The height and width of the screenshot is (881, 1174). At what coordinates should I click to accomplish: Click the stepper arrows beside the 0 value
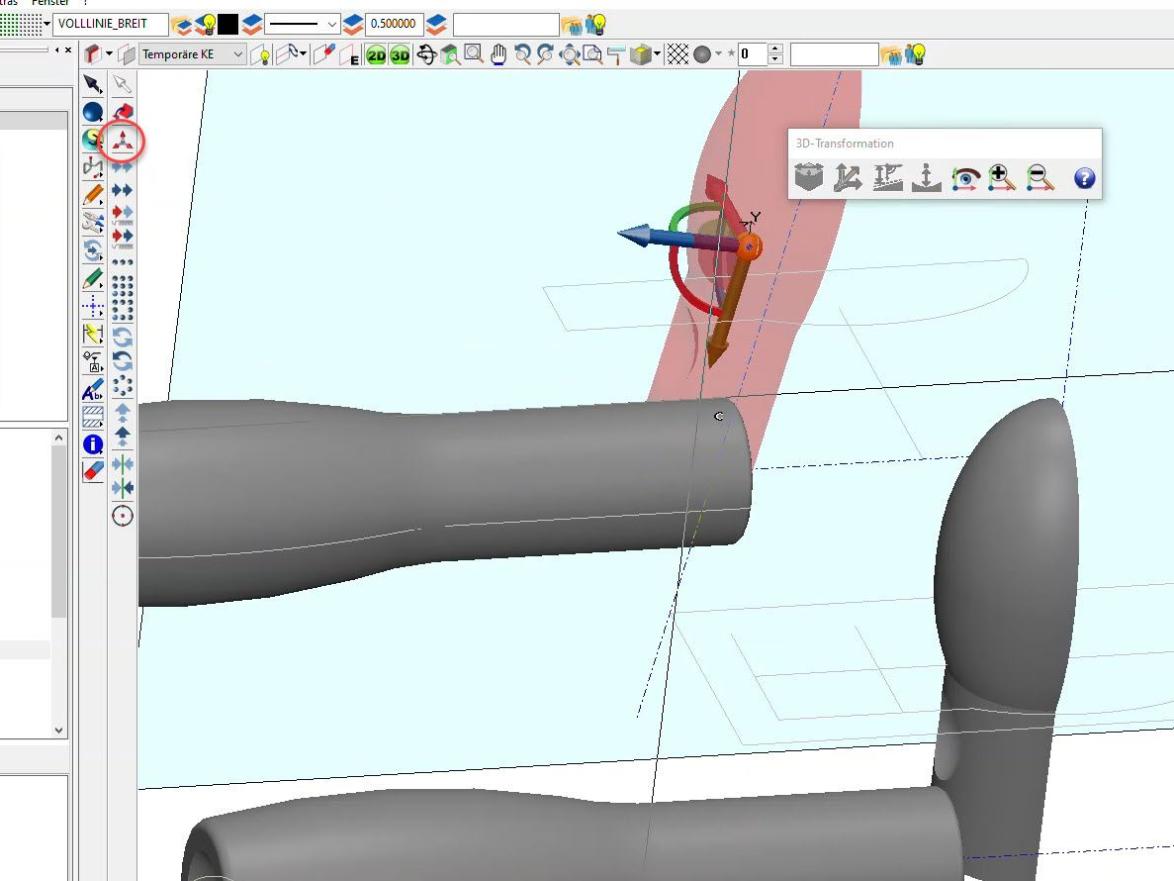pos(776,55)
